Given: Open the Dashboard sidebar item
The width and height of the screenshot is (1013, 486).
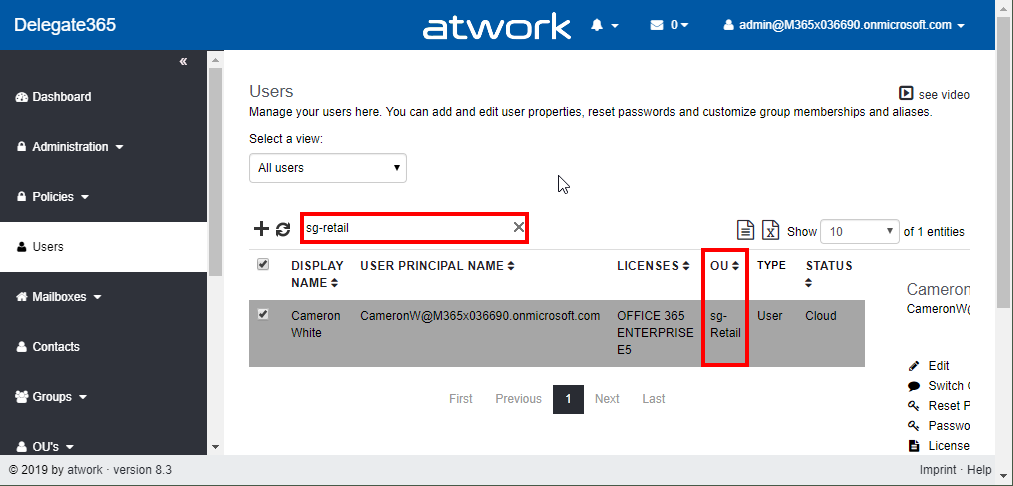Looking at the screenshot, I should [61, 97].
